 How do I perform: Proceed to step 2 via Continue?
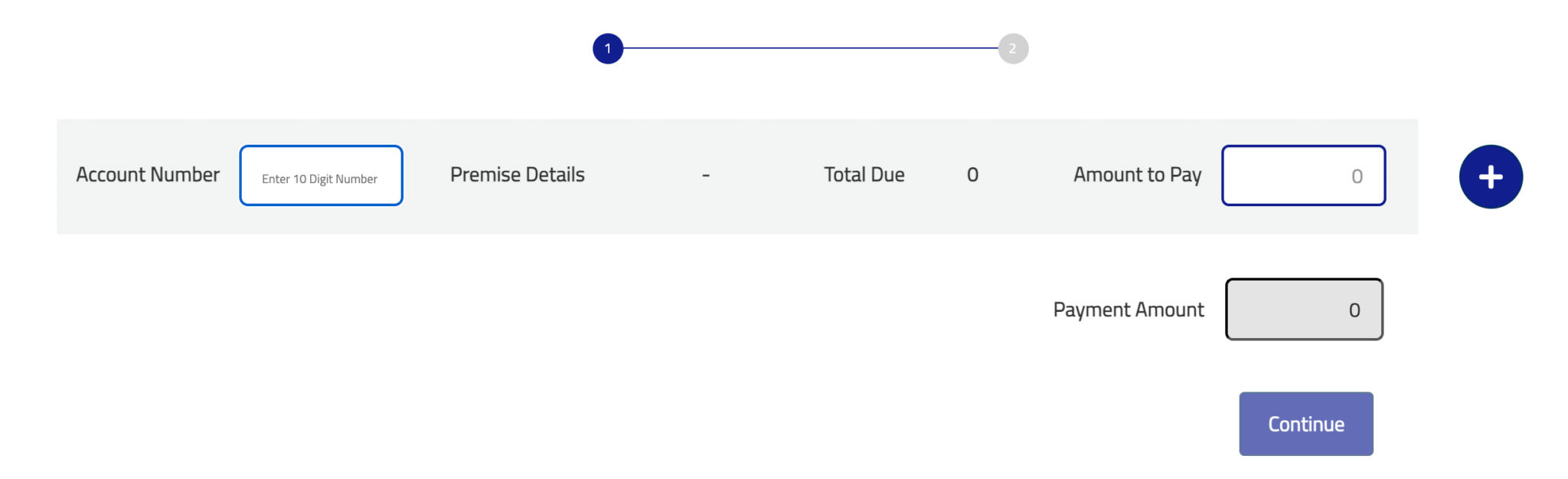coord(1305,424)
